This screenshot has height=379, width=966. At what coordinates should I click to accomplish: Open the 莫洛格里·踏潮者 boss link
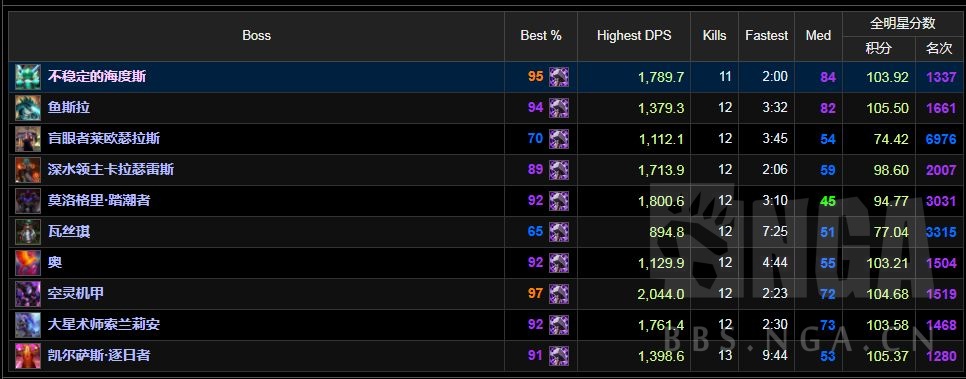tap(99, 201)
